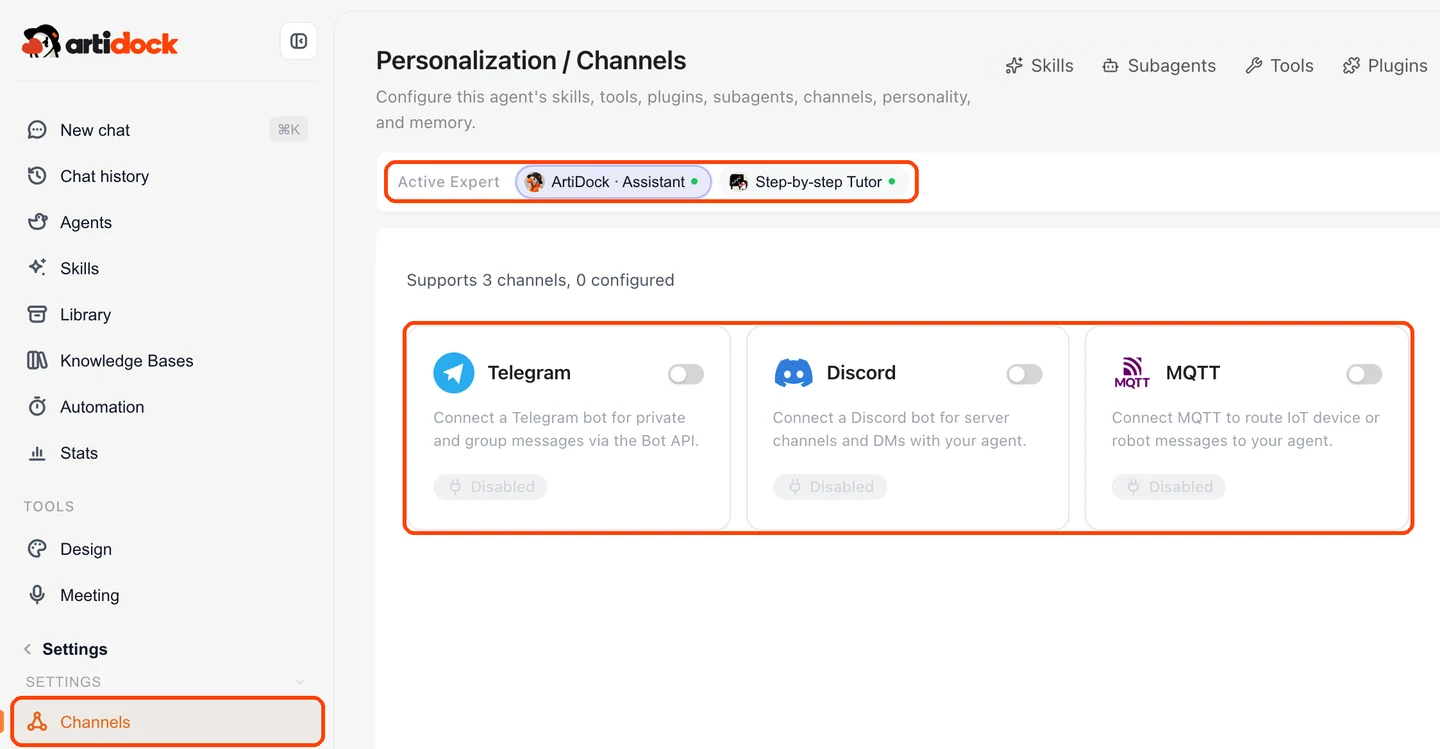1440x749 pixels.
Task: Click the Telegram card title
Action: [x=529, y=373]
